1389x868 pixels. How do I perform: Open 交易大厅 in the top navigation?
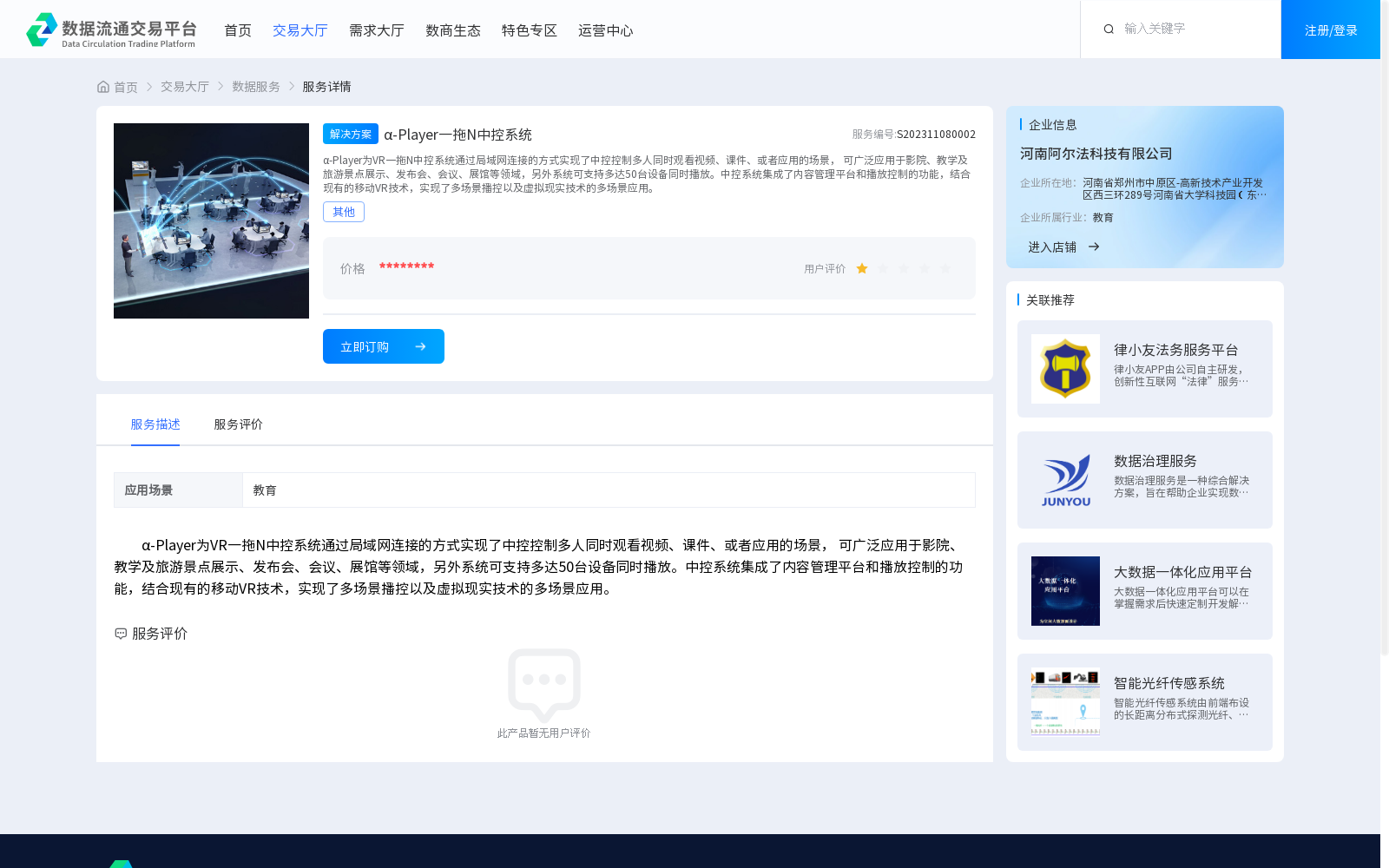tap(300, 30)
